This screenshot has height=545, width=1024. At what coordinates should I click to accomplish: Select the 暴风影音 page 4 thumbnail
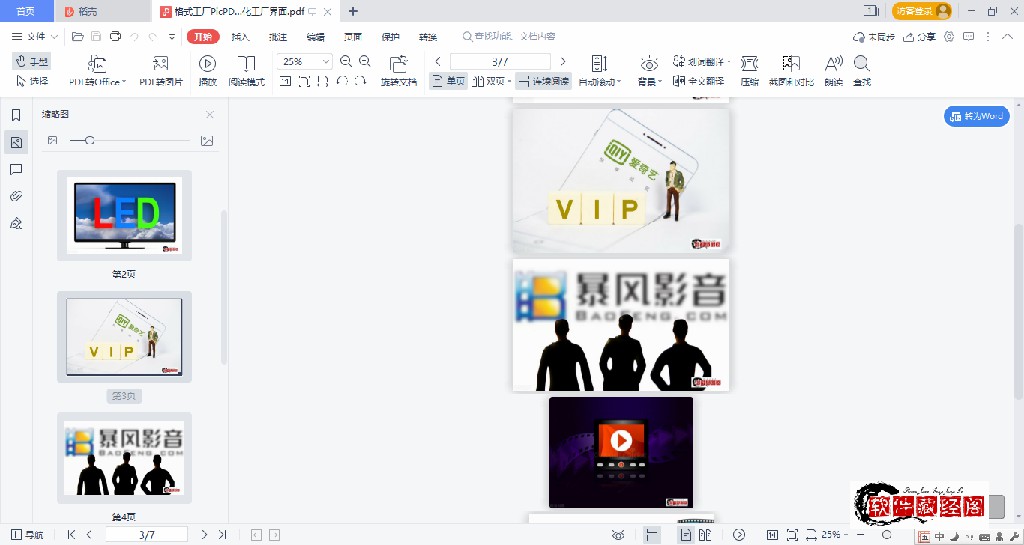click(x=124, y=458)
